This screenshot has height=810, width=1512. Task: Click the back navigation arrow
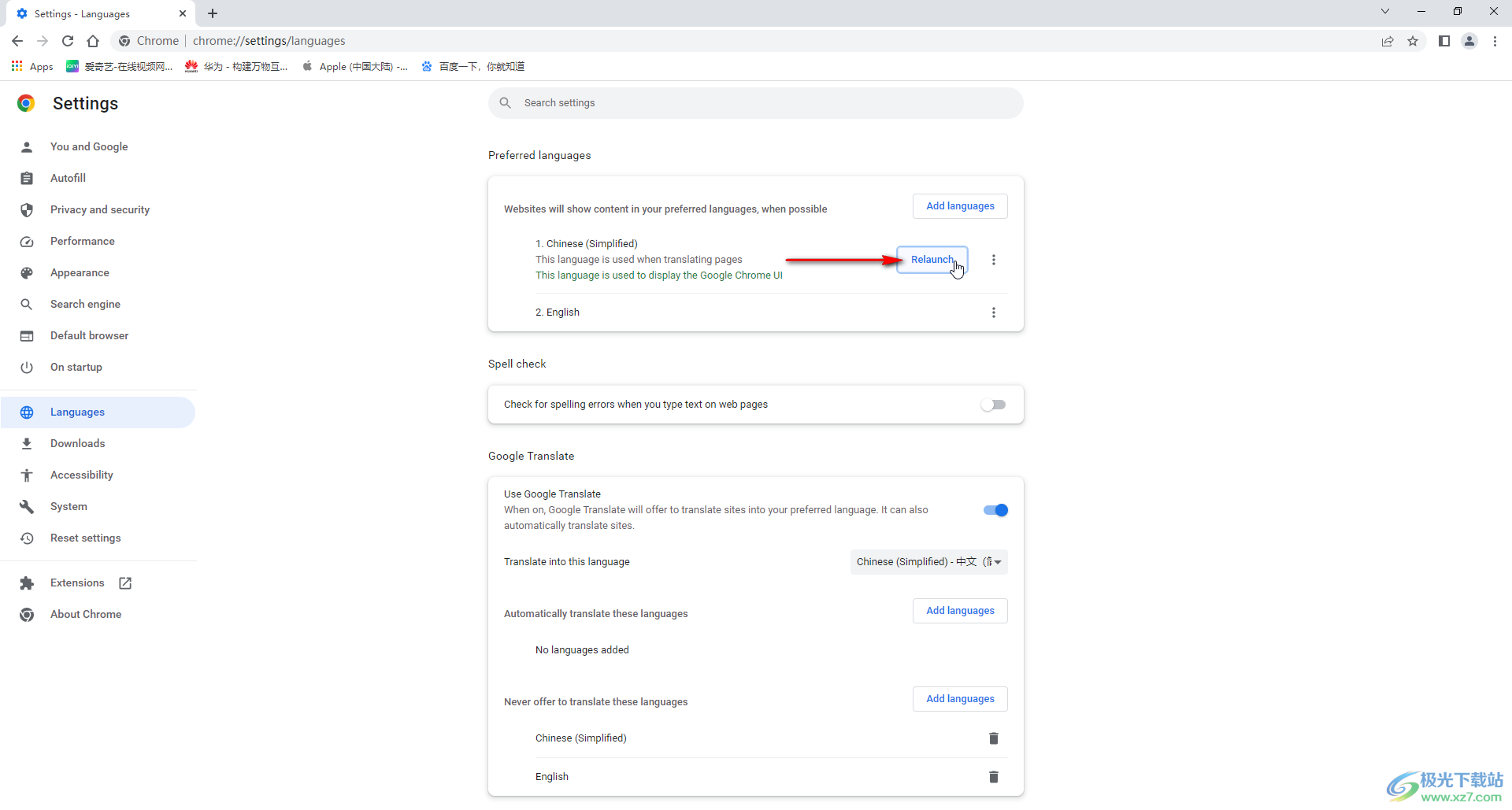17,41
